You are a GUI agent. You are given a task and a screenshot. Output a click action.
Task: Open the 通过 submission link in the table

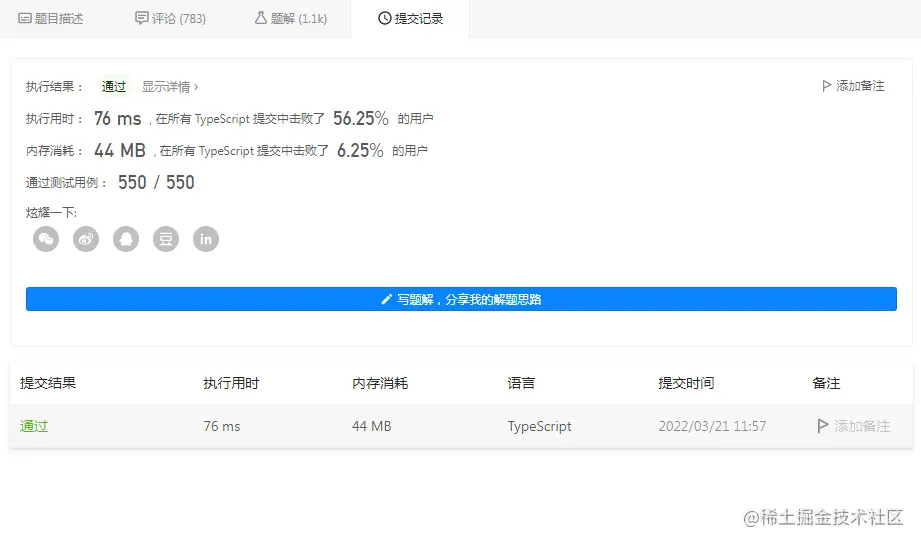pyautogui.click(x=33, y=426)
